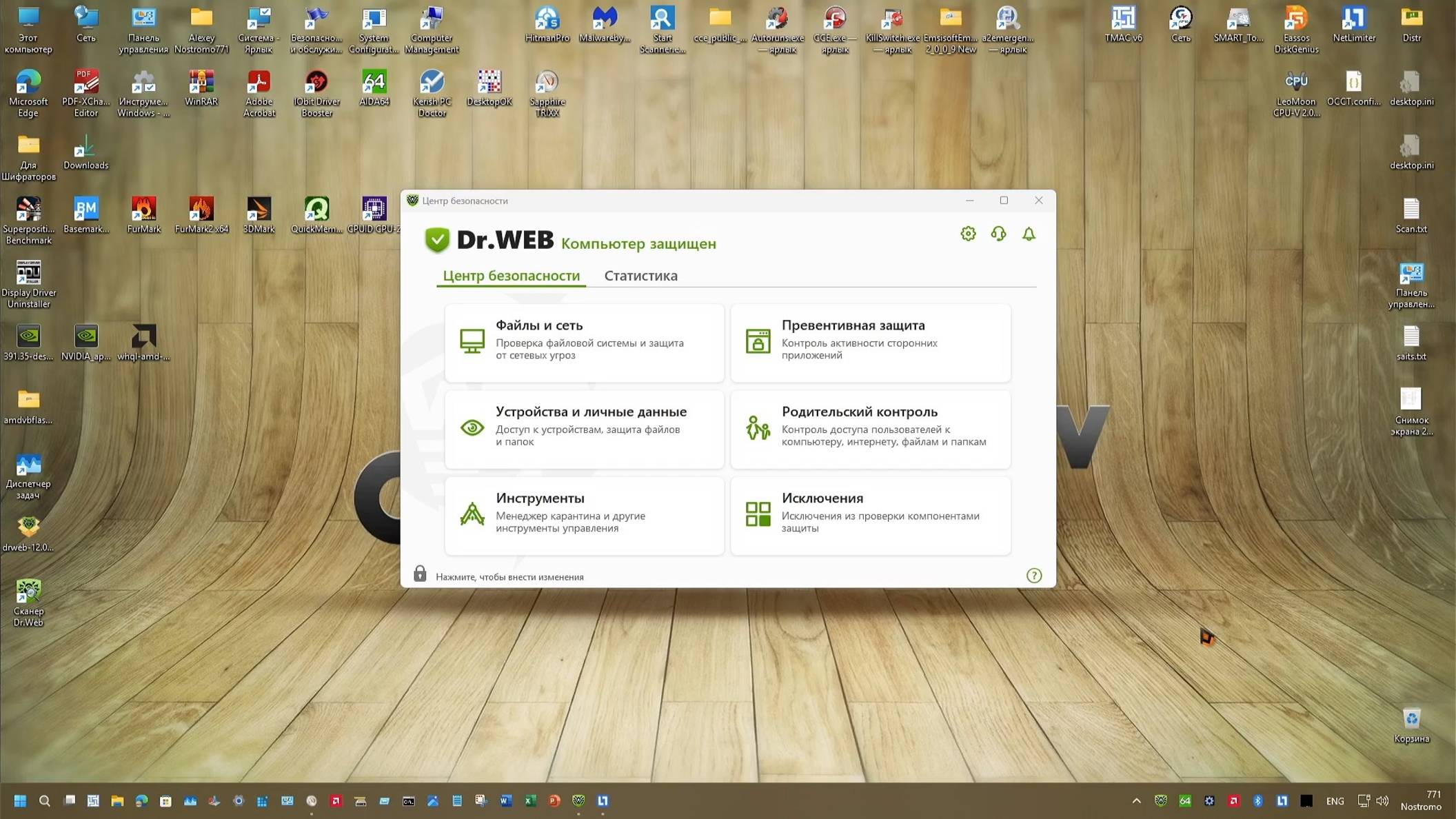
Task: Open help via the question mark button
Action: pos(1033,575)
